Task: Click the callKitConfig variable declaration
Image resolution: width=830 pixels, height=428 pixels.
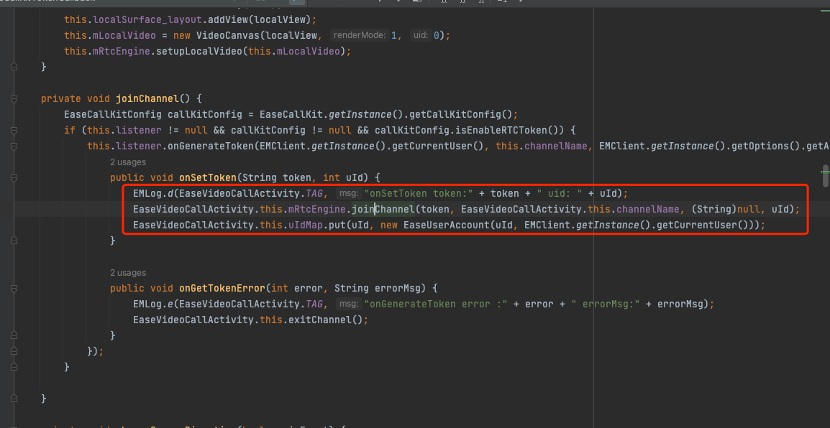Action: pyautogui.click(x=205, y=114)
